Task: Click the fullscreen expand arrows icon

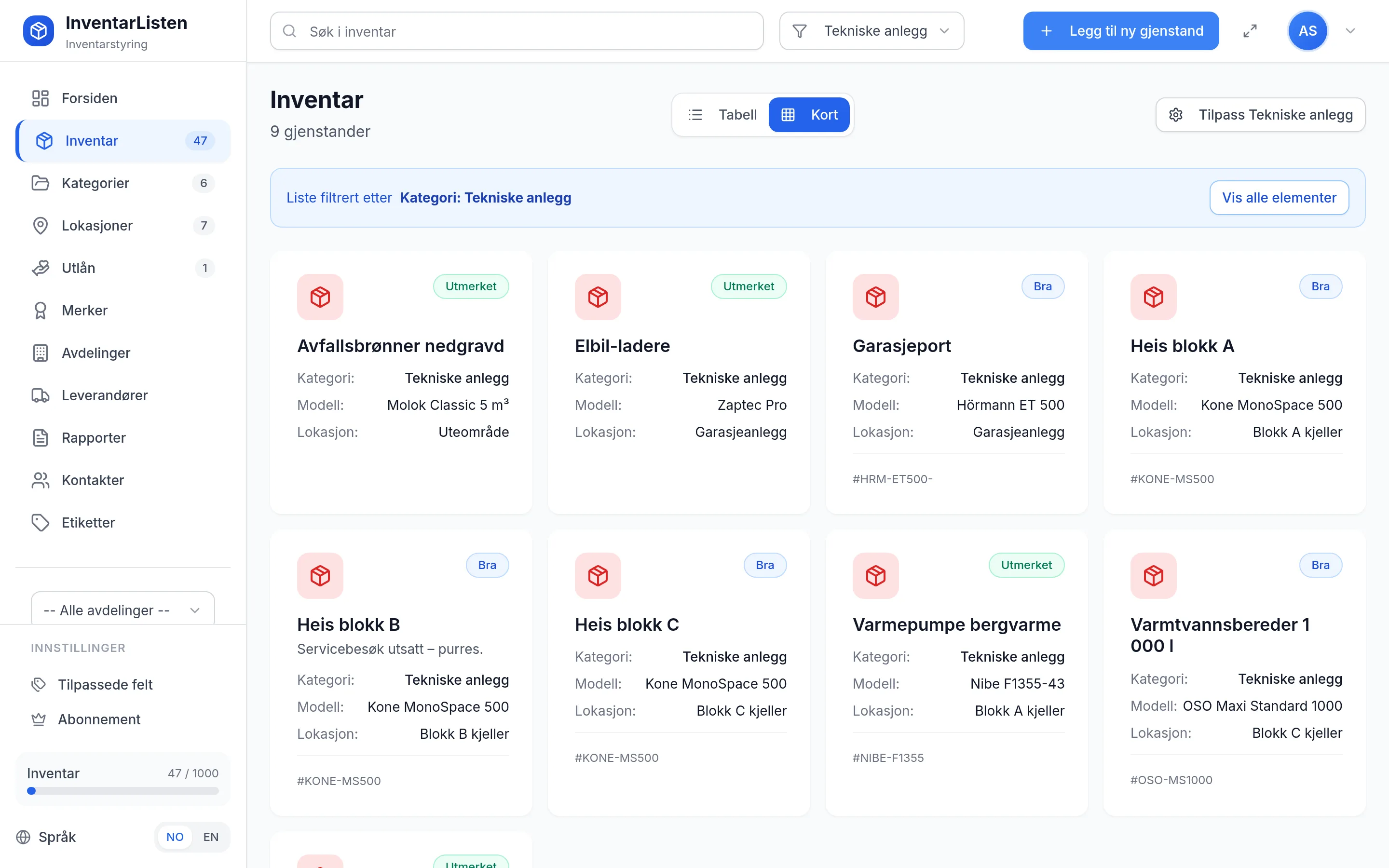Action: tap(1250, 31)
